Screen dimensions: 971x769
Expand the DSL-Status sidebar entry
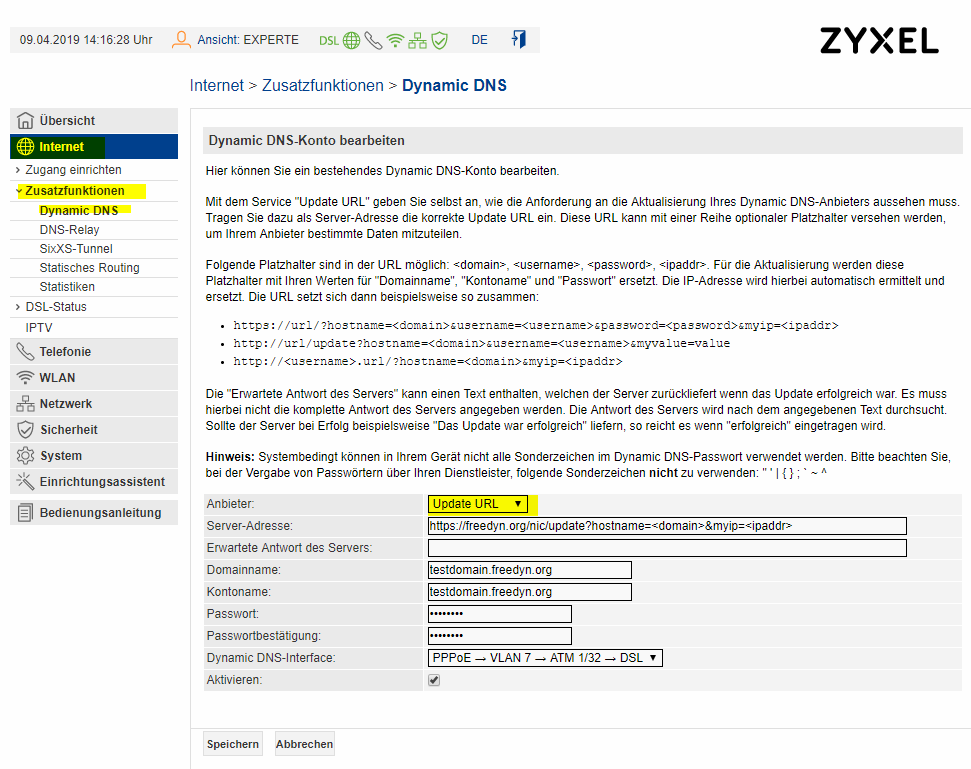pyautogui.click(x=56, y=307)
